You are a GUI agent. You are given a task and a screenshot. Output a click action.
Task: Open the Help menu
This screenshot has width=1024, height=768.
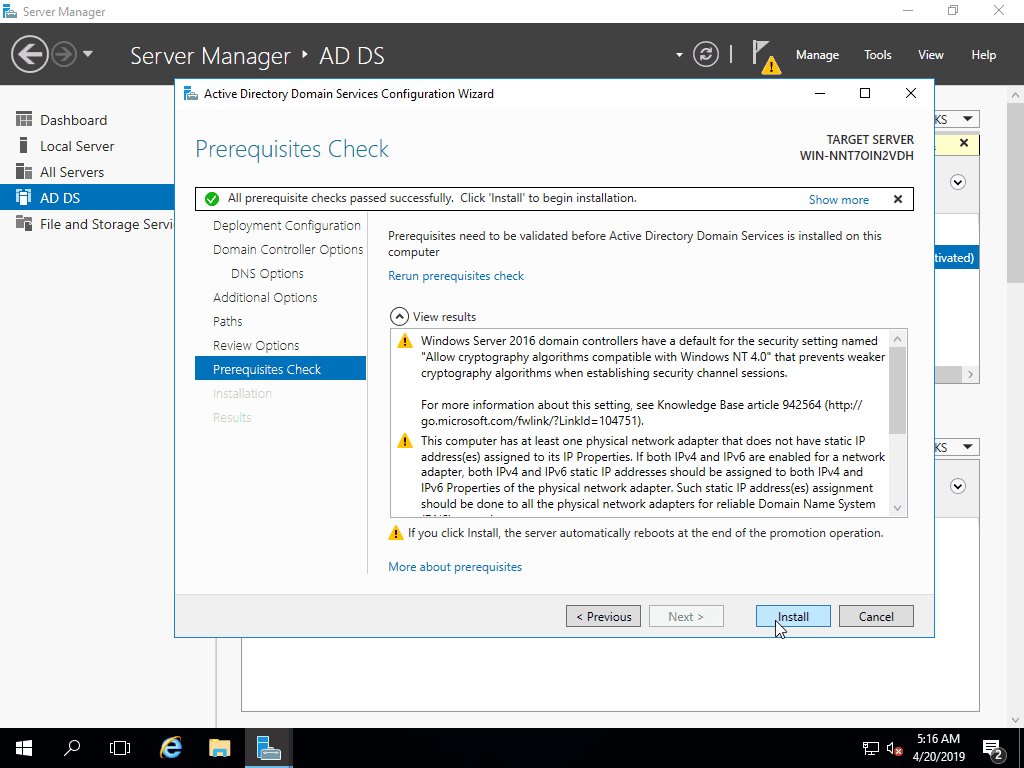(x=984, y=55)
